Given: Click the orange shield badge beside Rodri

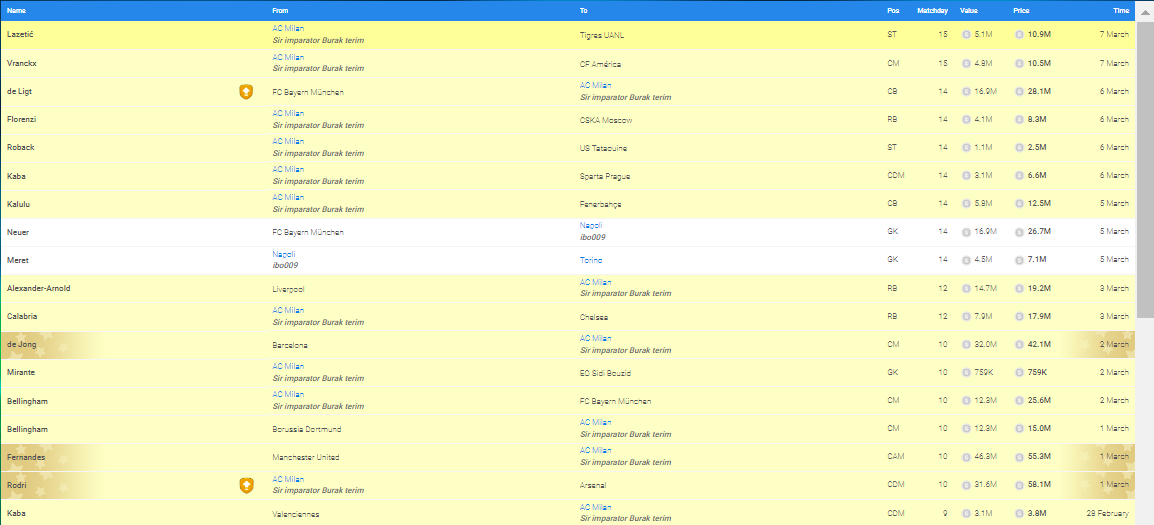Looking at the screenshot, I should point(247,485).
